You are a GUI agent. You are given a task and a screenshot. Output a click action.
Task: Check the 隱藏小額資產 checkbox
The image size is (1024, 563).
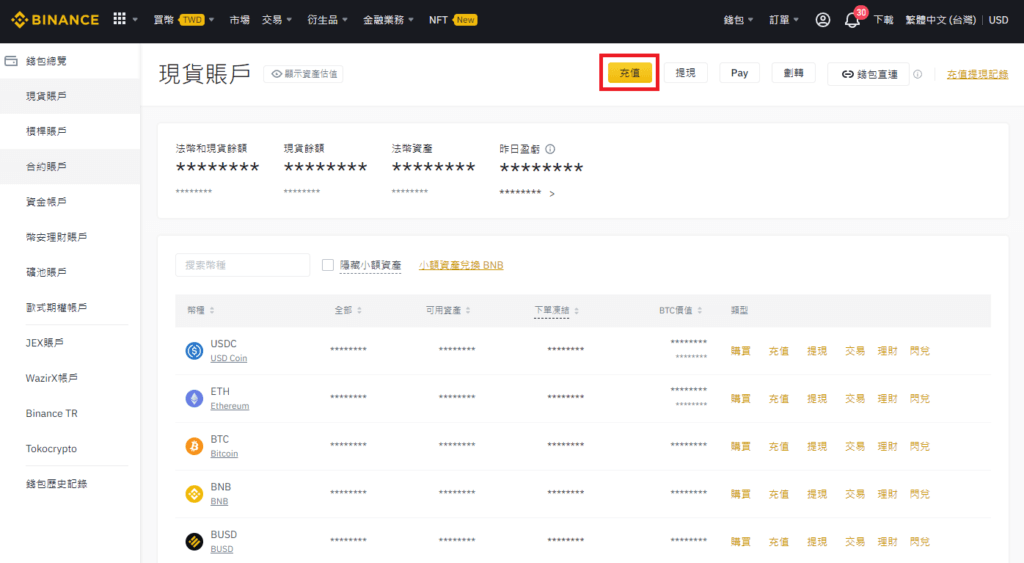(328, 265)
